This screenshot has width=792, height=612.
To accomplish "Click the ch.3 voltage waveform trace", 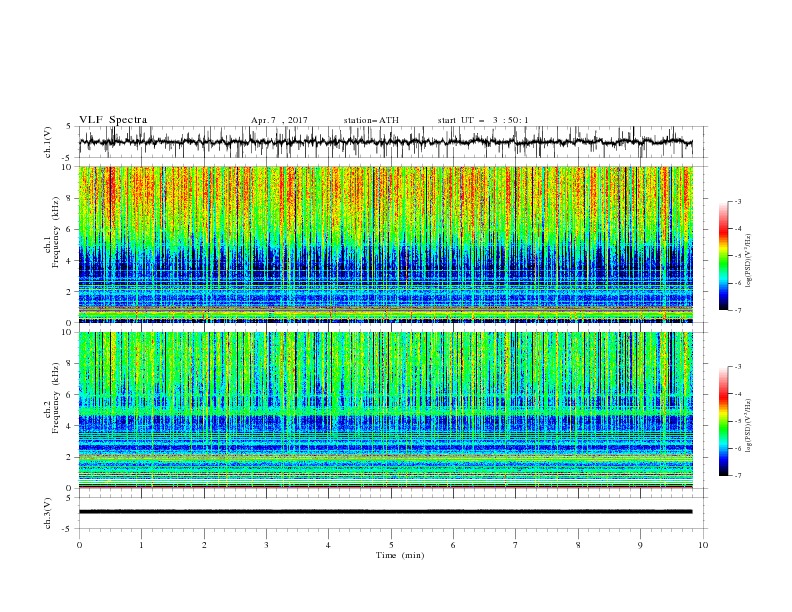I will click(385, 512).
